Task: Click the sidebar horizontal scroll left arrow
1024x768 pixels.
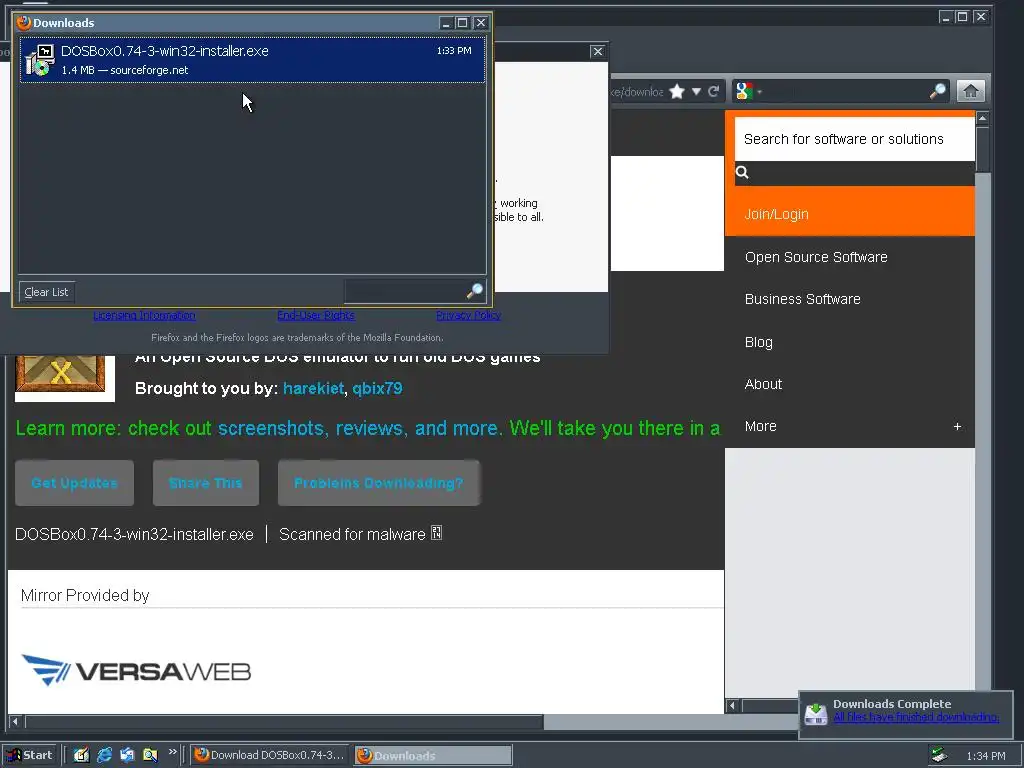Action: click(x=732, y=705)
